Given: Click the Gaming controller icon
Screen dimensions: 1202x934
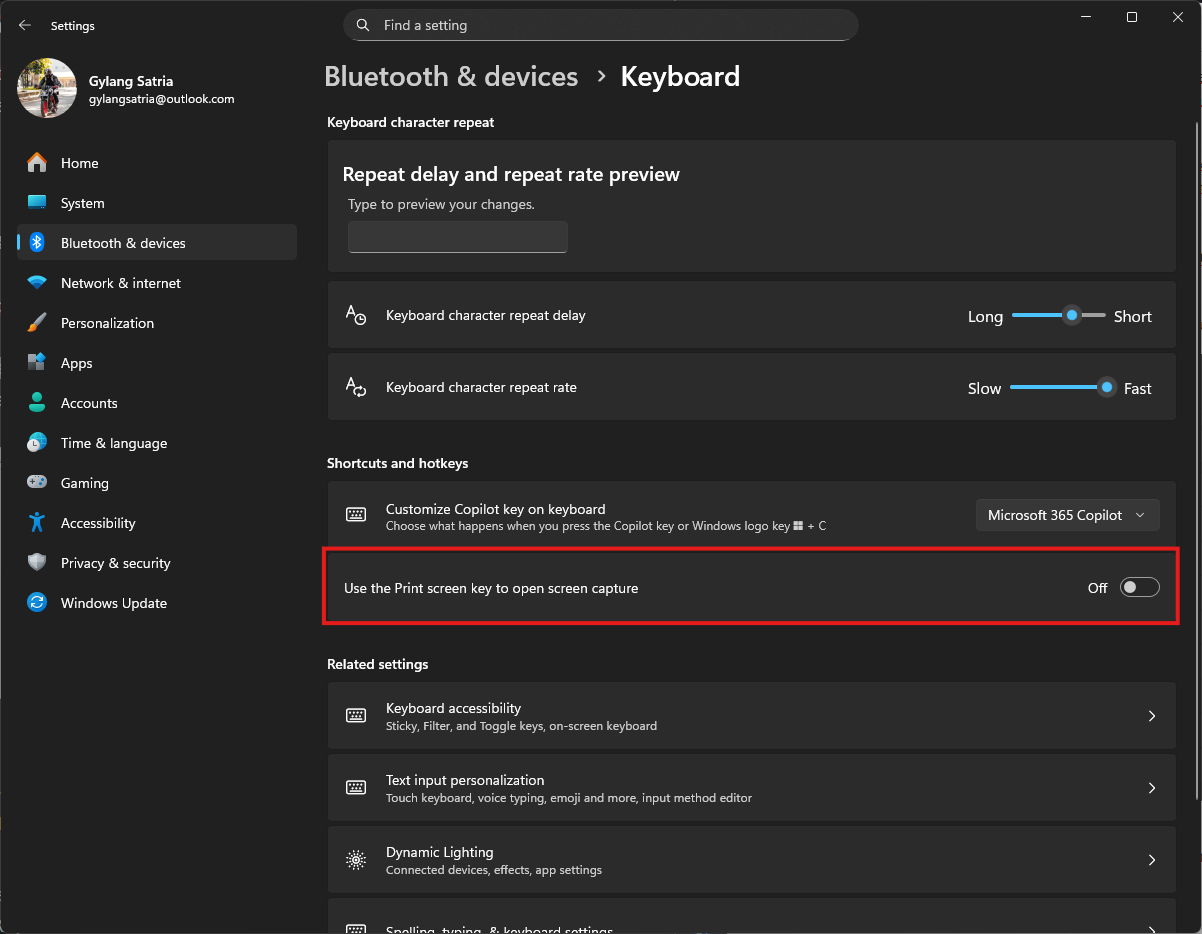Looking at the screenshot, I should tap(37, 483).
